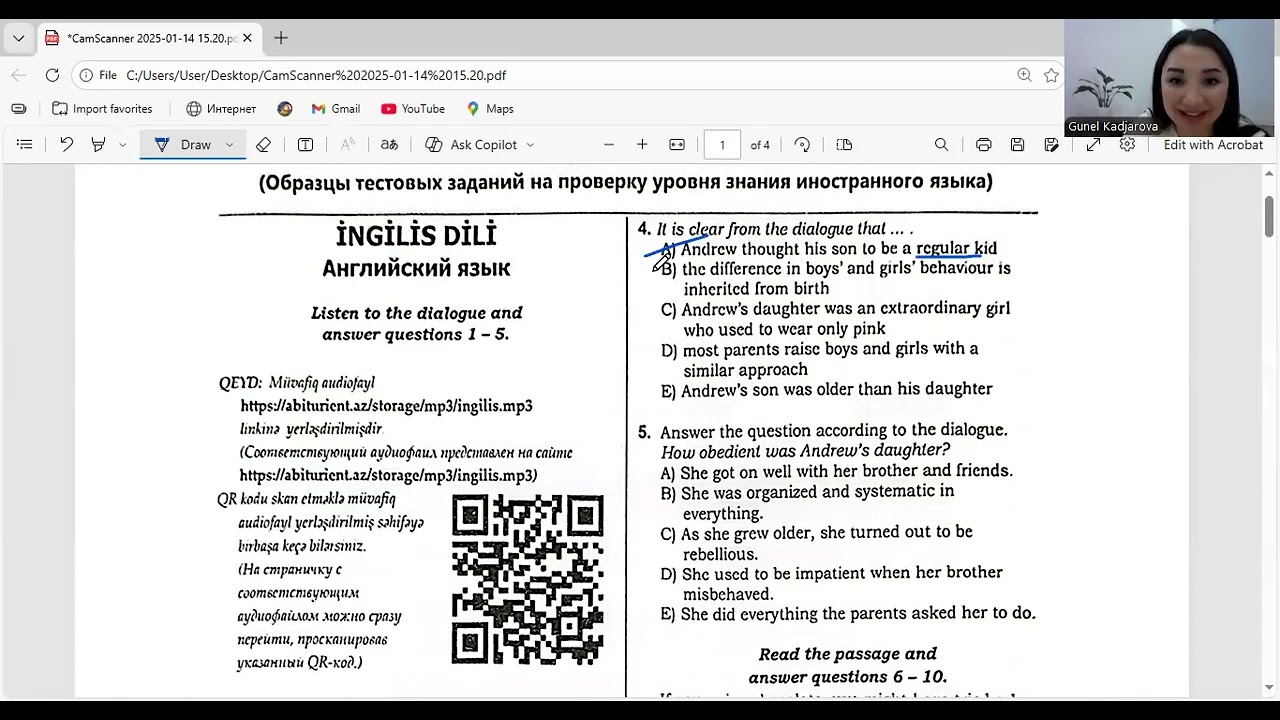
Task: Select the Erase tool
Action: click(x=263, y=145)
